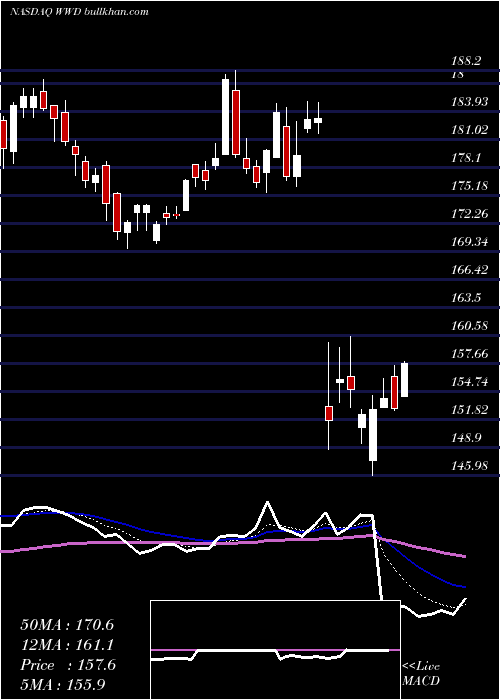The height and width of the screenshot is (700, 500).
Task: Click the long white candle bottoming near 145.98
Action: click(x=373, y=435)
